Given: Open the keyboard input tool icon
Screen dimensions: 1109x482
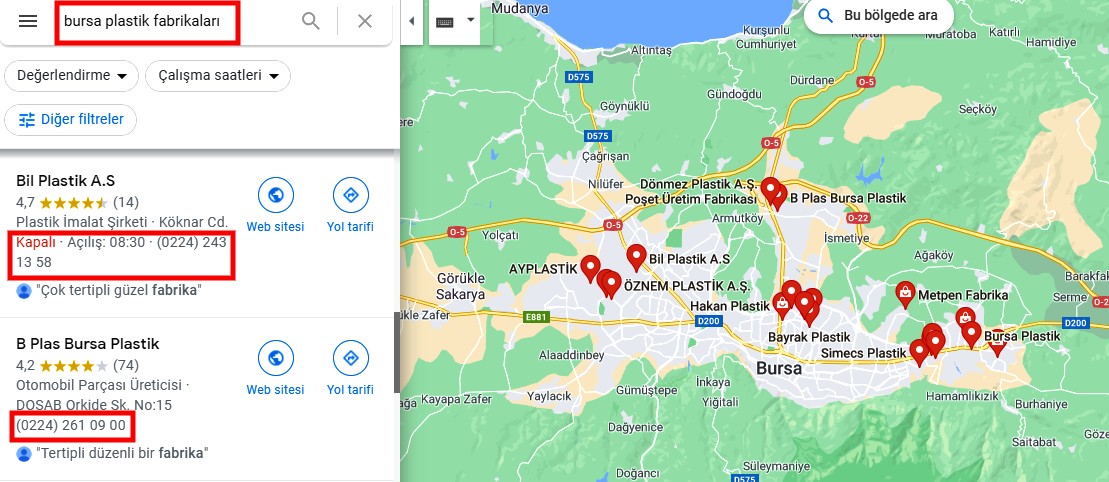Looking at the screenshot, I should (x=444, y=22).
